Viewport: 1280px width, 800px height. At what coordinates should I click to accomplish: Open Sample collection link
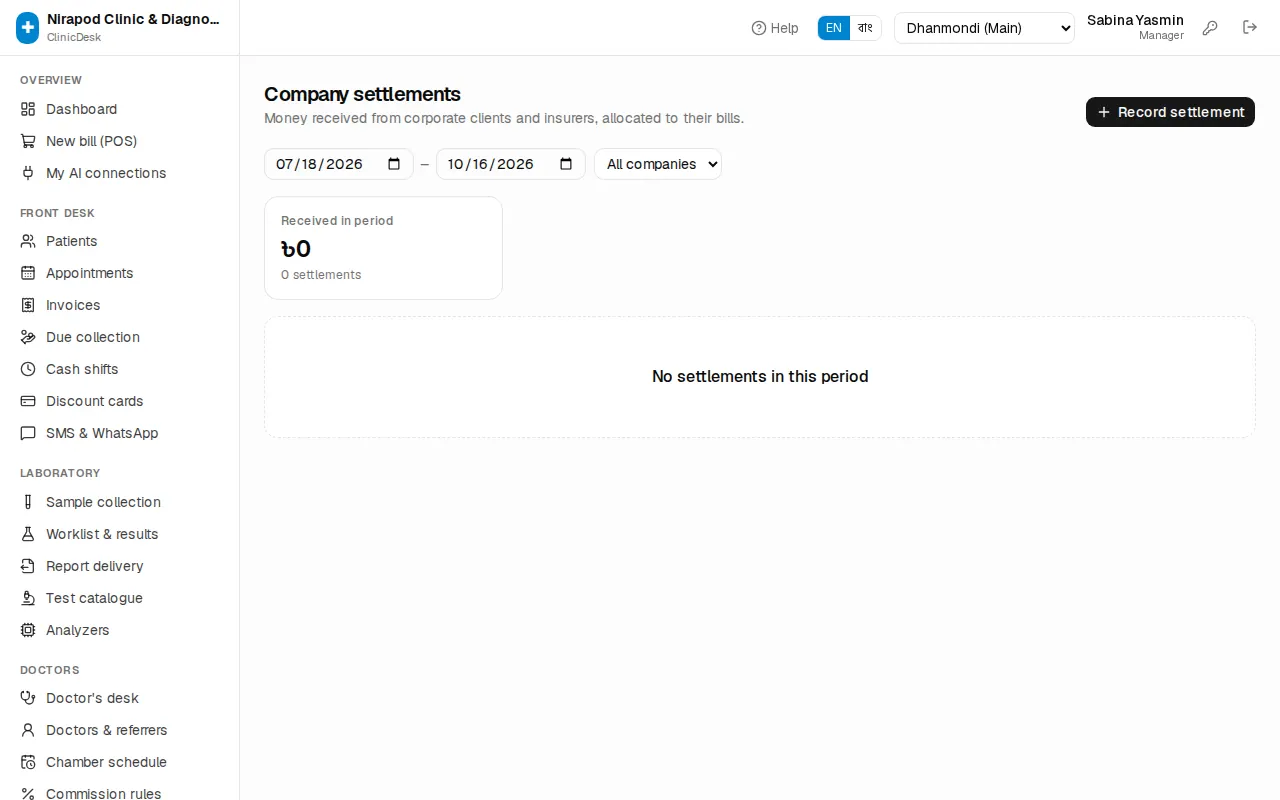[x=120, y=502]
